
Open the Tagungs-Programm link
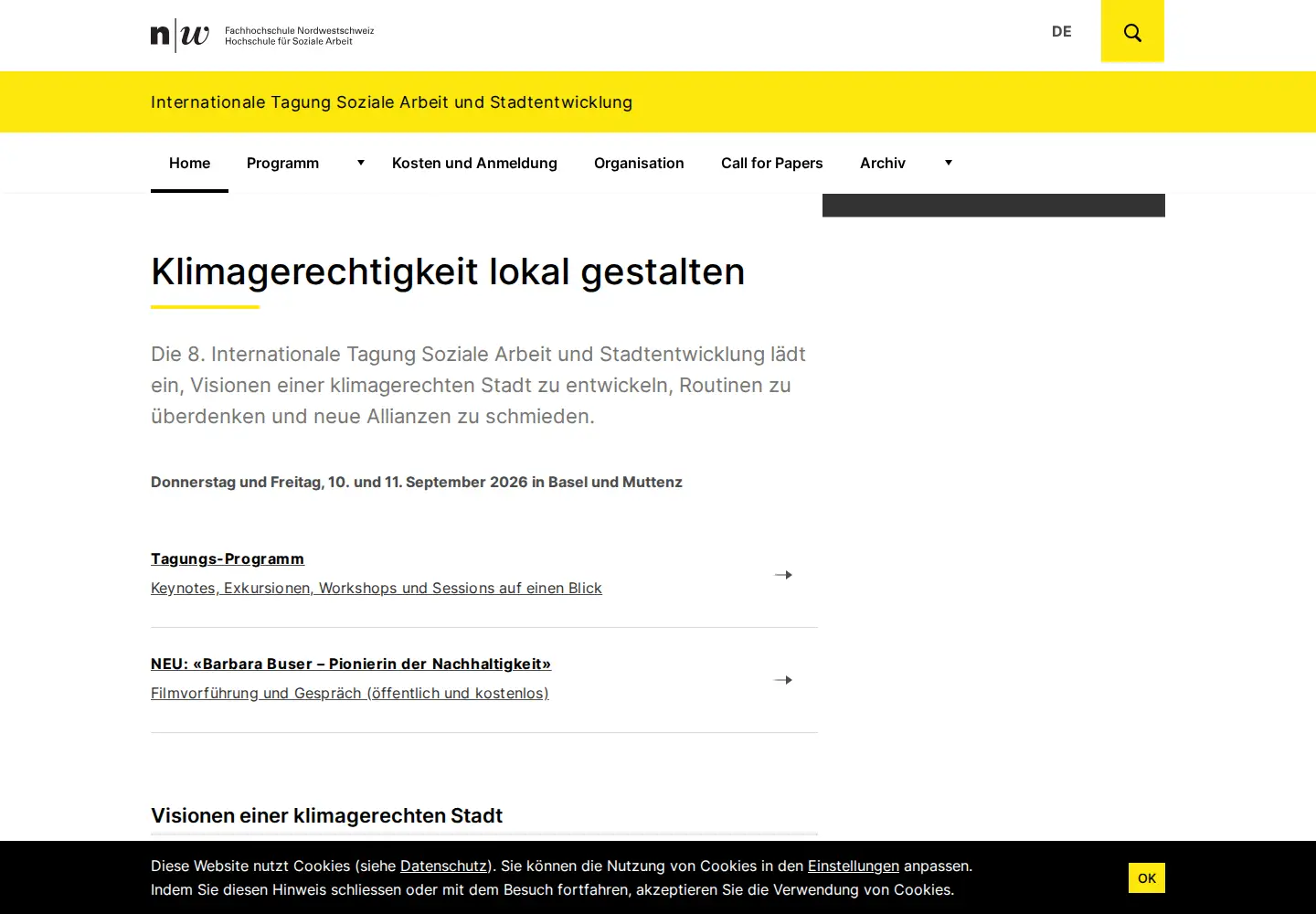228,558
